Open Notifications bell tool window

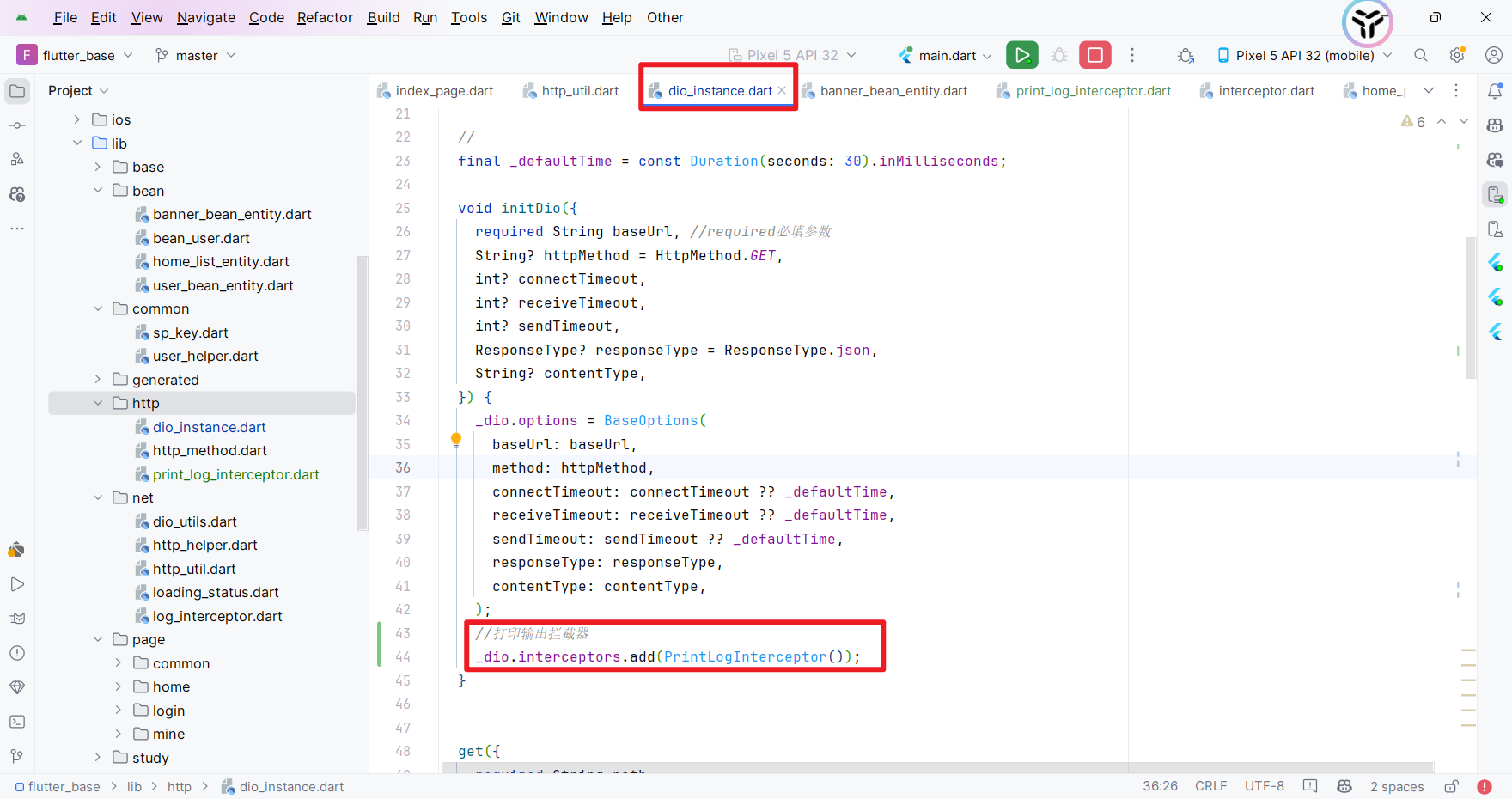[x=1495, y=90]
